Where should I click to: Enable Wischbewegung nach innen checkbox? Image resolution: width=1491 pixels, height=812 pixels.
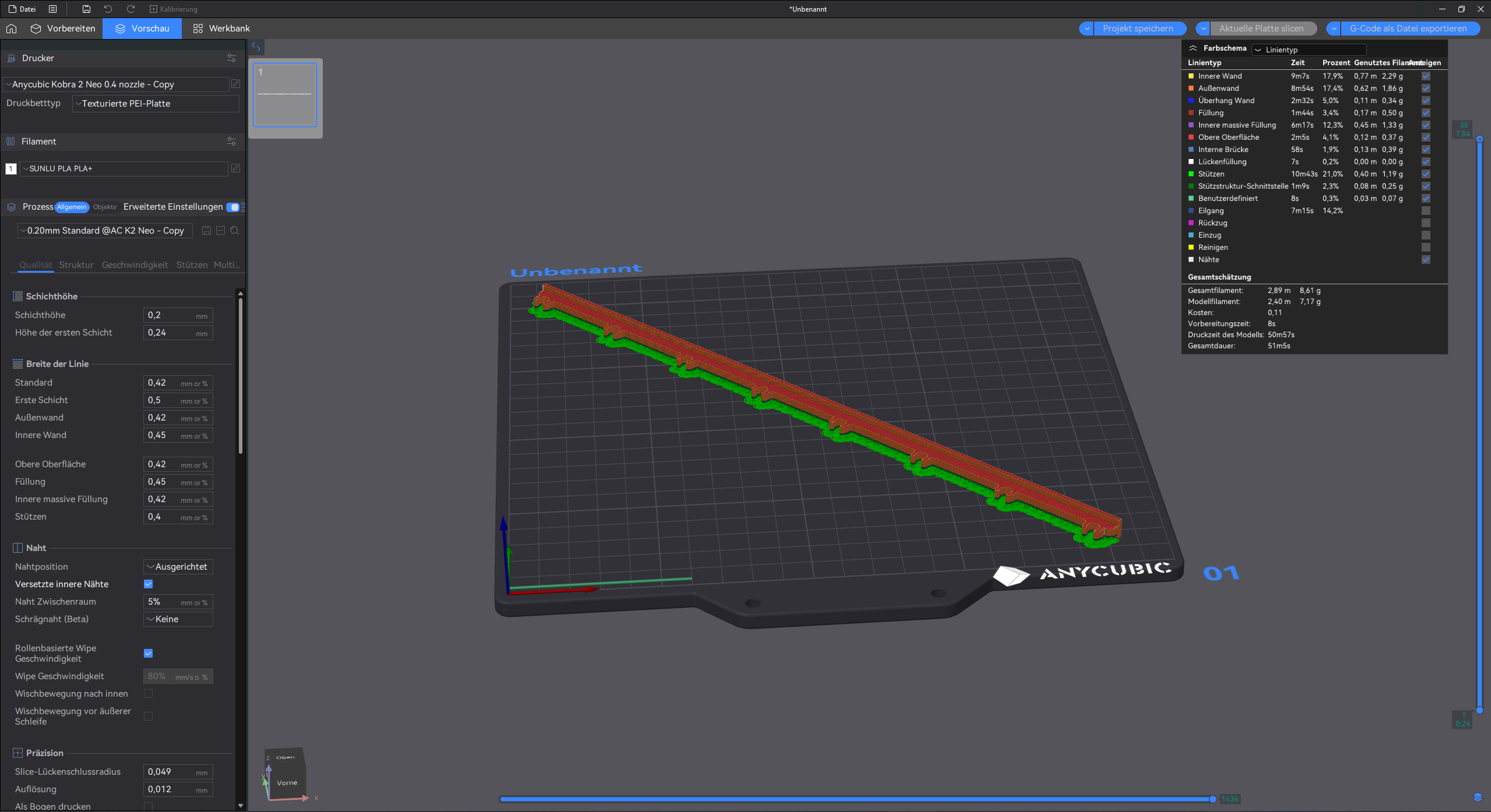click(x=149, y=694)
